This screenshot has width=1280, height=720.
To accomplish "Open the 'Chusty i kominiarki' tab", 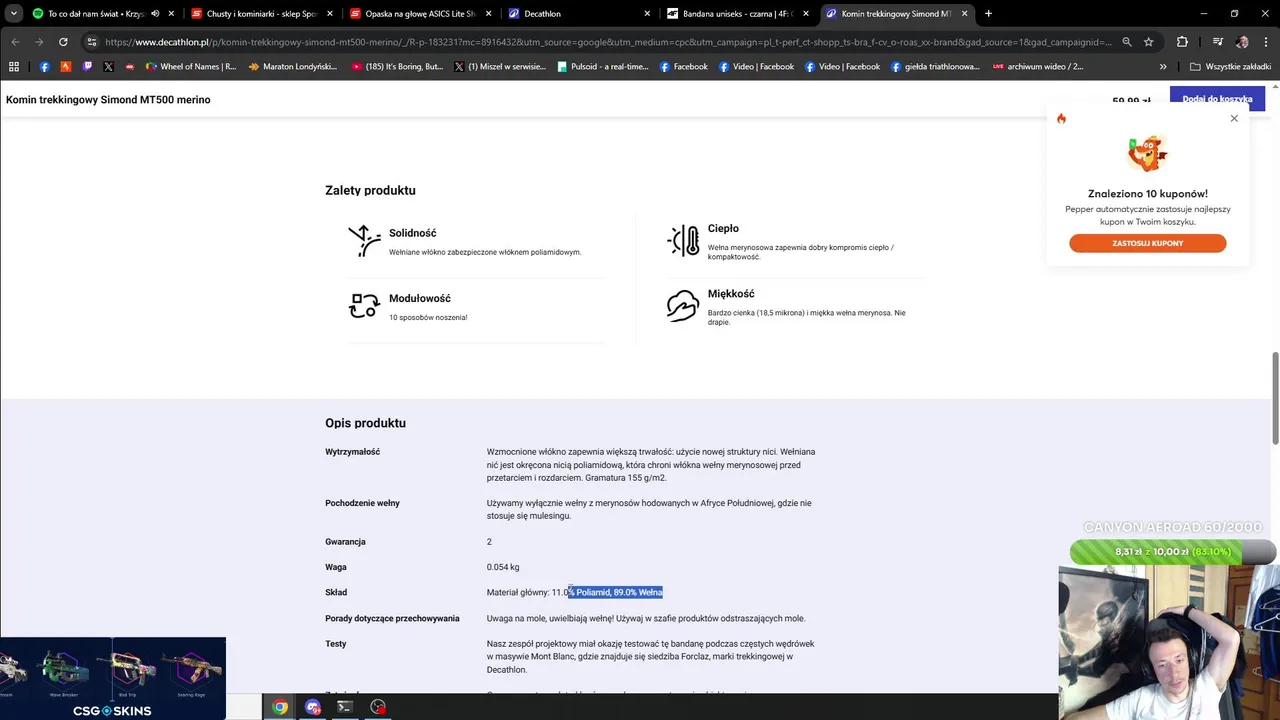I will (x=260, y=14).
